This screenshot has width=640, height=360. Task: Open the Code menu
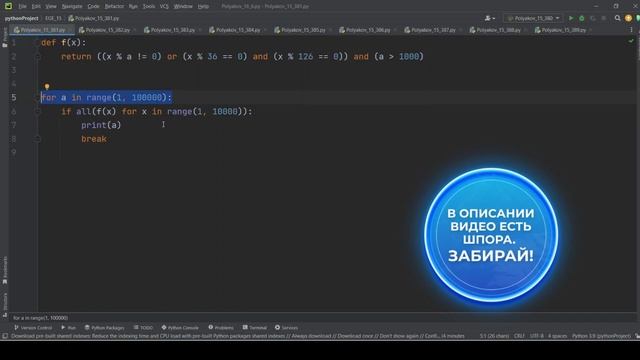tap(93, 6)
